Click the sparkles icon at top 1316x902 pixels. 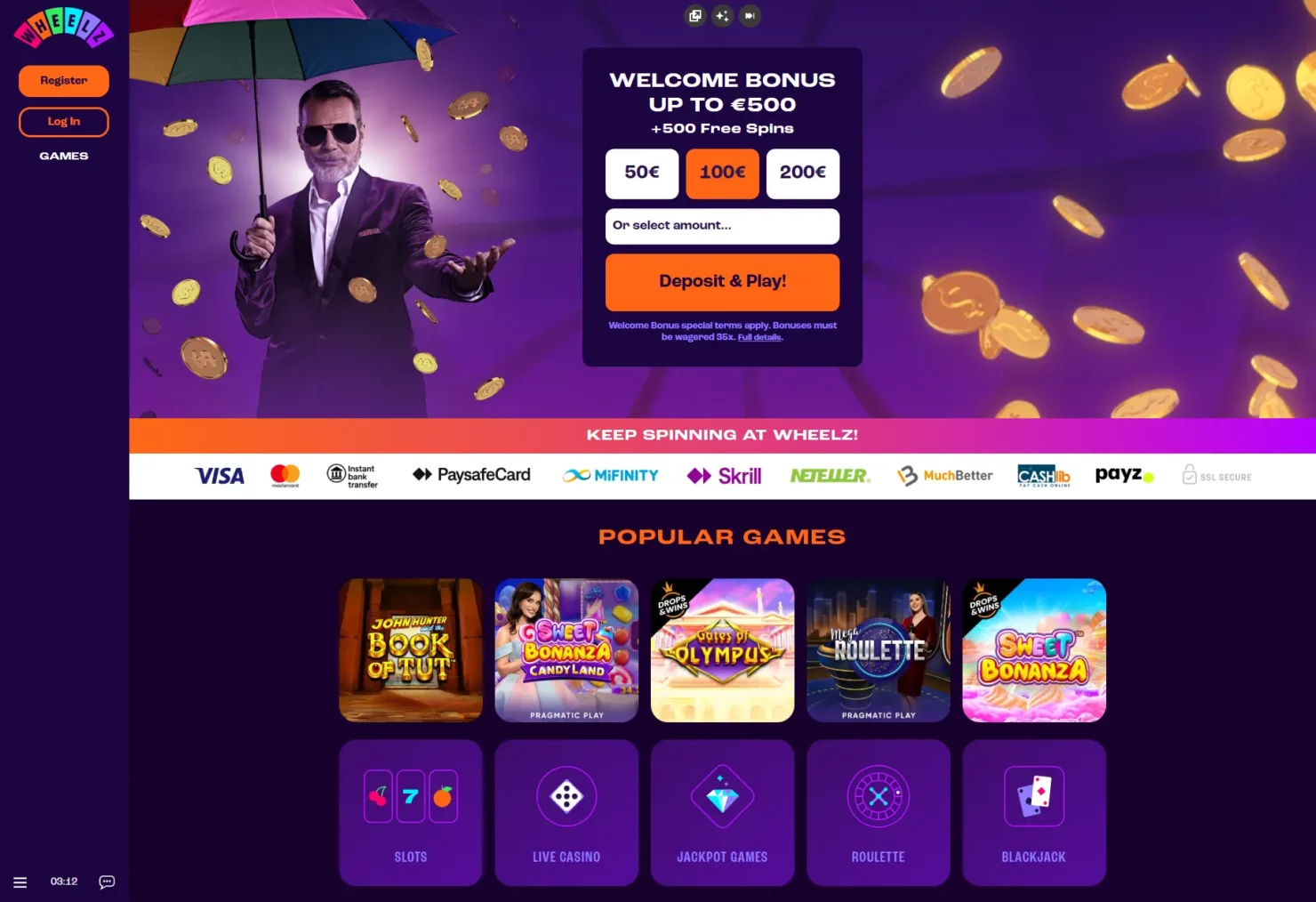coord(722,16)
